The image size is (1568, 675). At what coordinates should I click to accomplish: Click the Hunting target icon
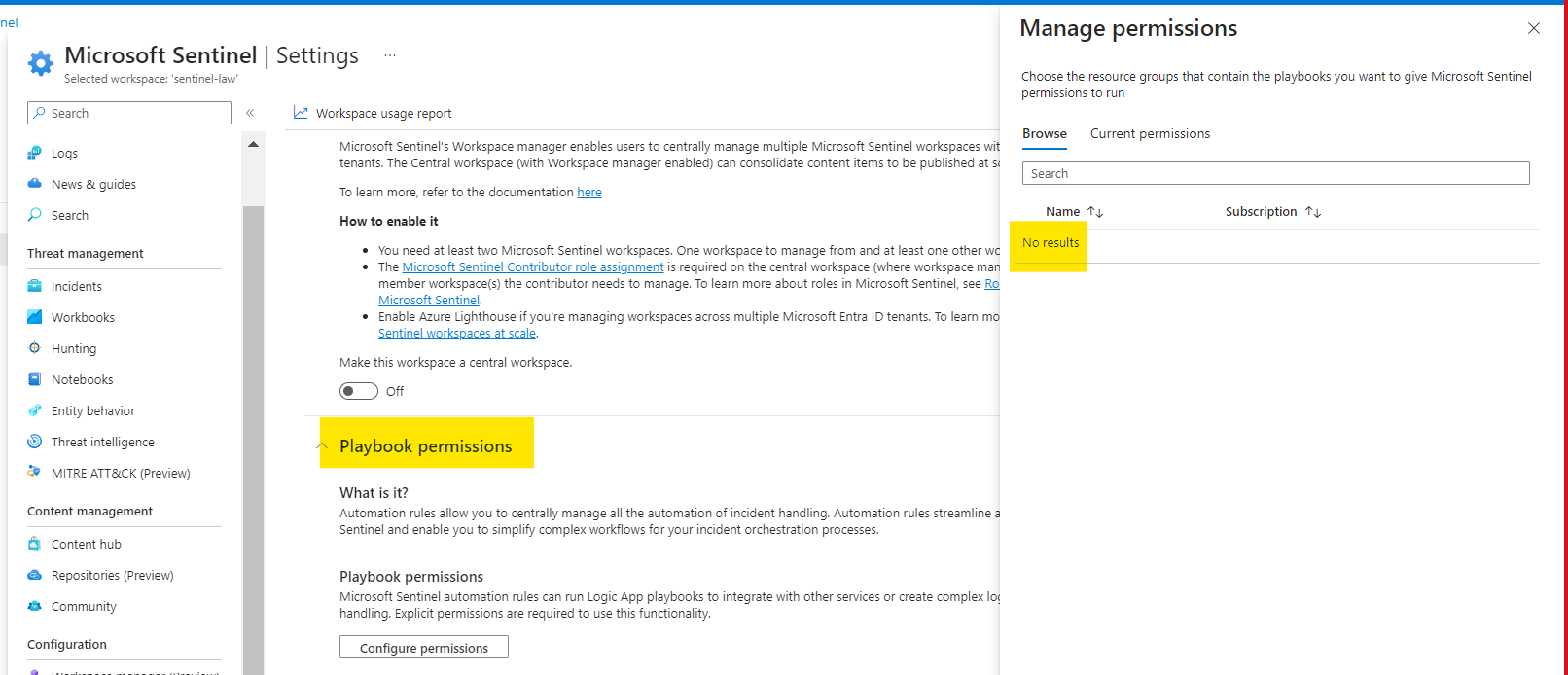[x=35, y=348]
